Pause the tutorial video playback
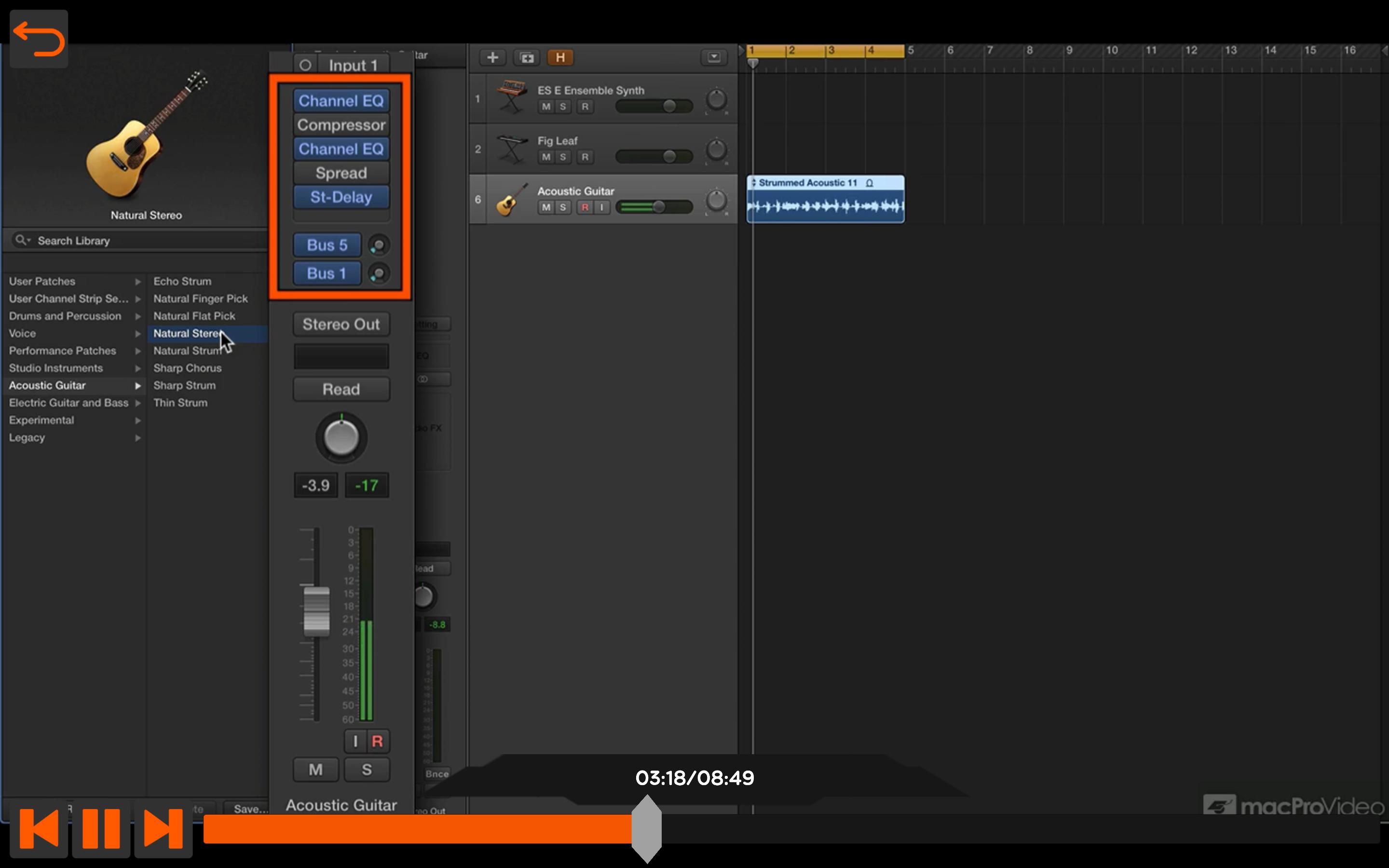 [x=101, y=828]
